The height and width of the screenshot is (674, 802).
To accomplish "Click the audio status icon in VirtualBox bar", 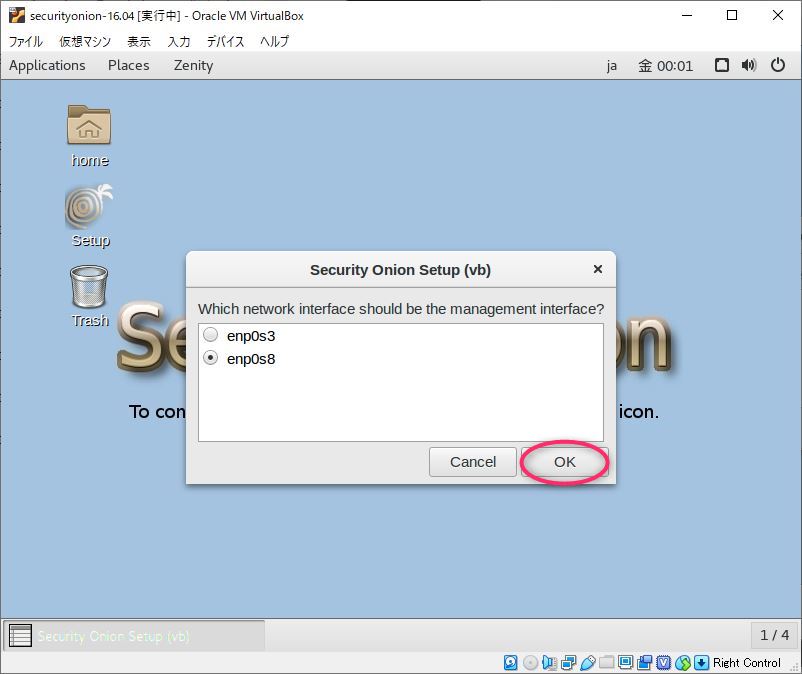I will click(549, 663).
